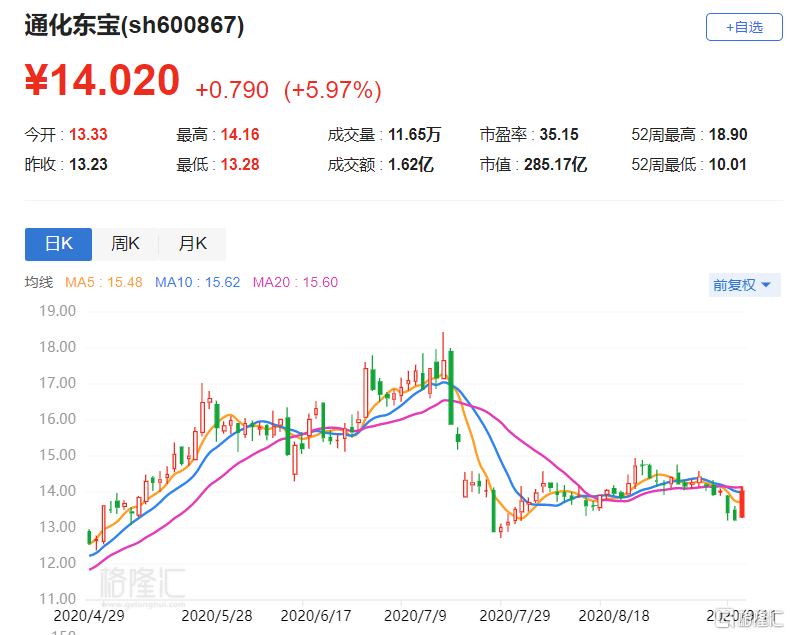Click the MA5 : 15.48 indicator label
Image resolution: width=790 pixels, height=635 pixels.
coord(104,282)
